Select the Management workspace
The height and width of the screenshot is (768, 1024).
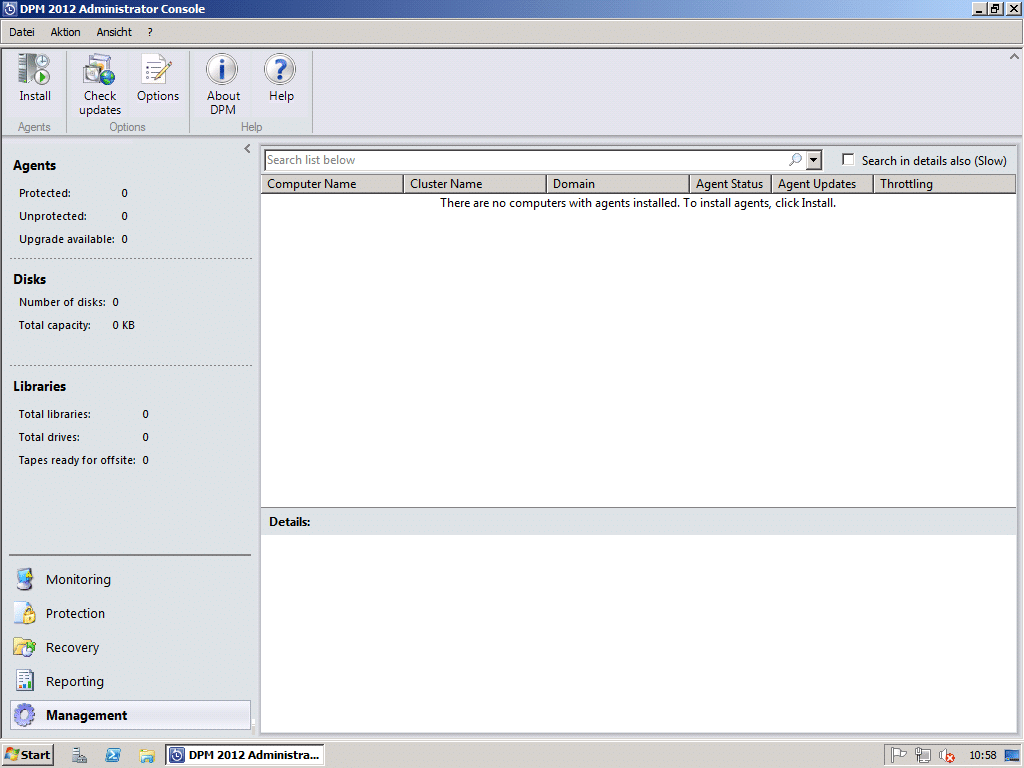tap(129, 715)
